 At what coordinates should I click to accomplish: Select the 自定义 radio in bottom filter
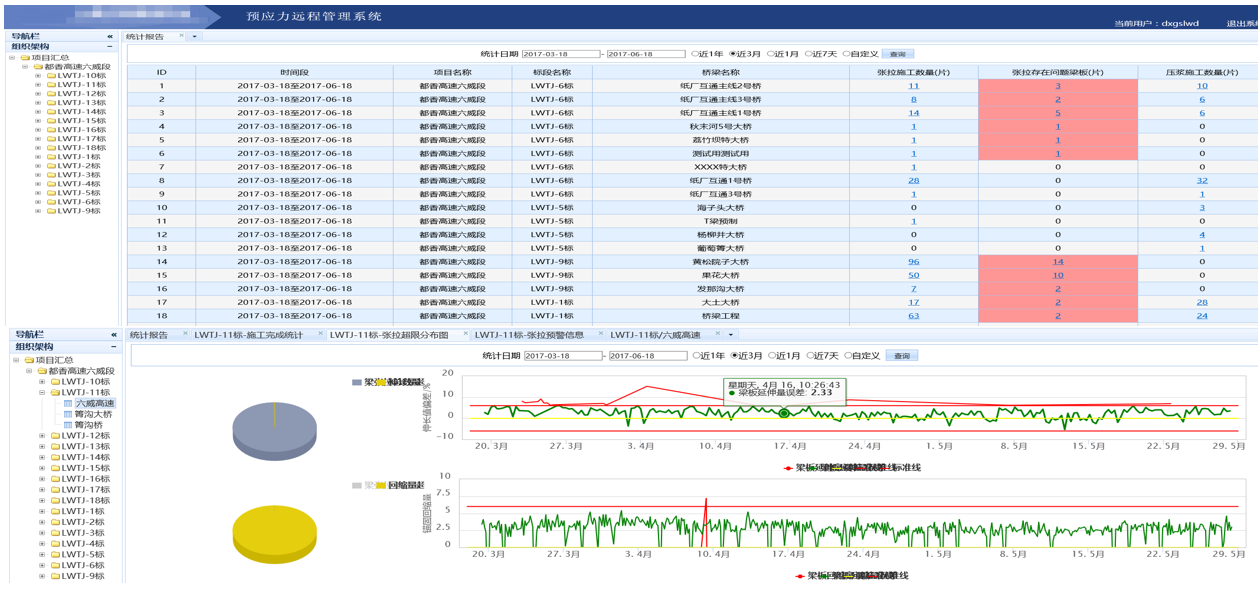coord(848,356)
